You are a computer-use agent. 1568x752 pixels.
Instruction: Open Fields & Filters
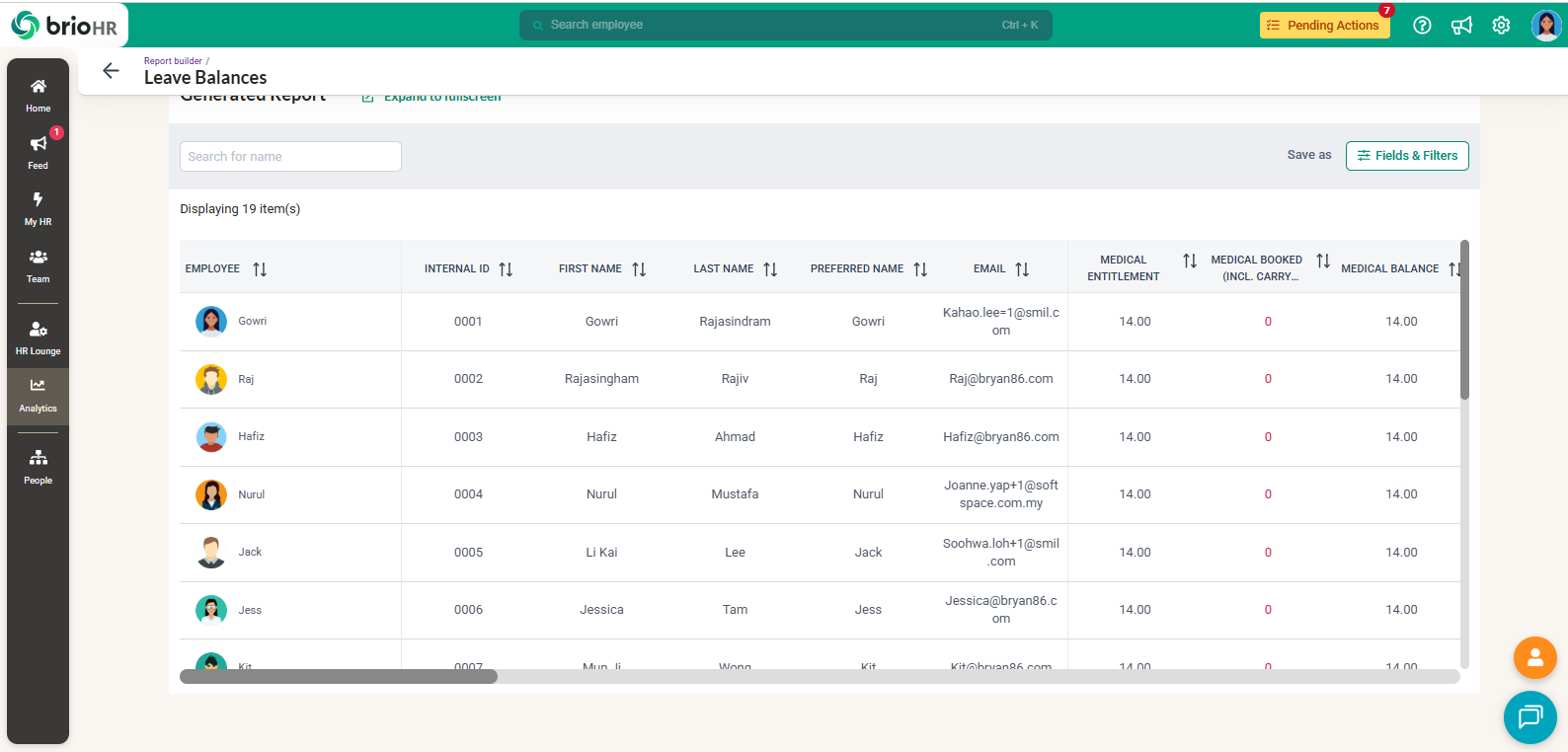click(x=1407, y=156)
